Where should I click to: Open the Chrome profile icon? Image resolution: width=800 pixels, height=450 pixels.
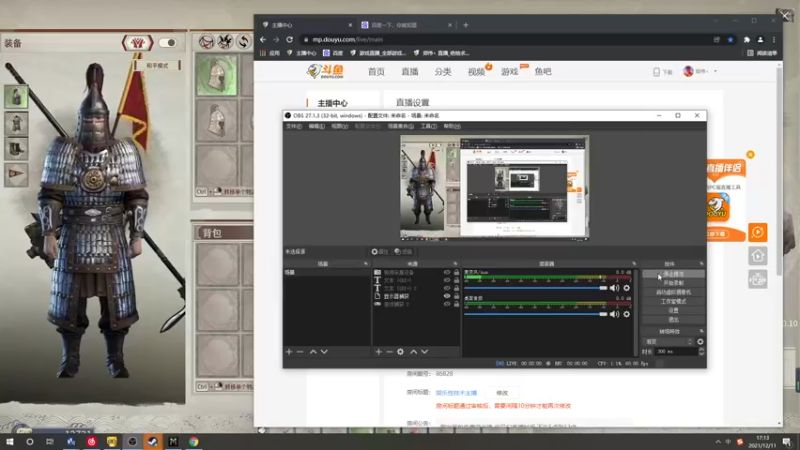760,39
